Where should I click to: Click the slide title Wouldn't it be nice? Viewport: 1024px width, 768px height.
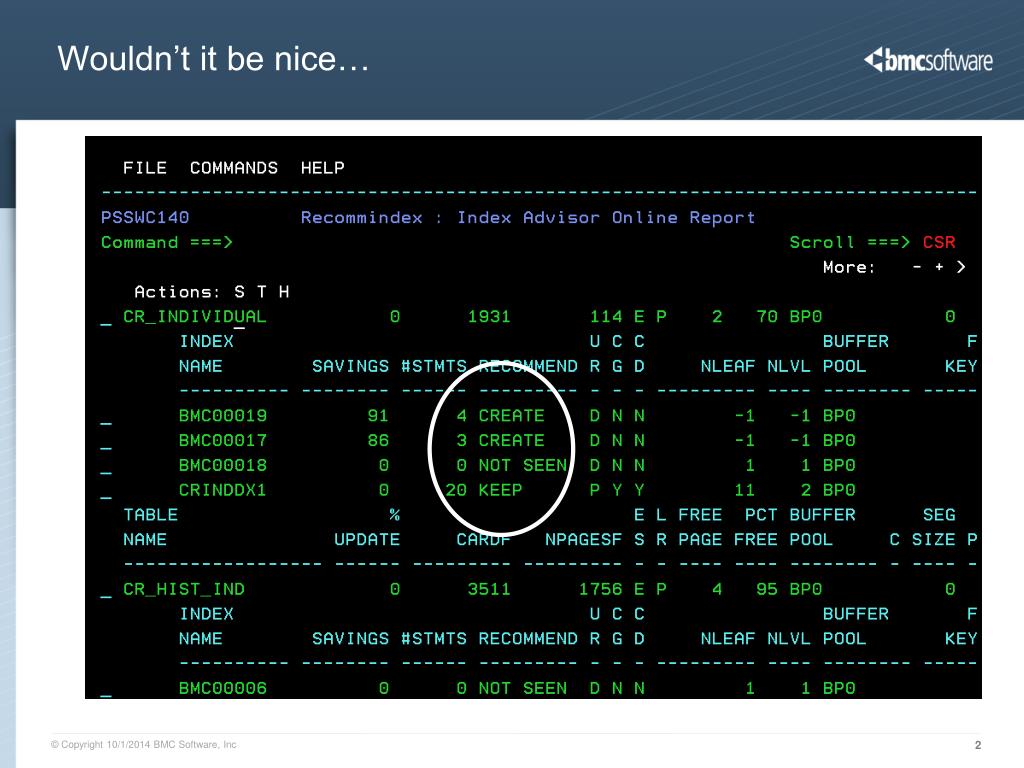click(213, 58)
